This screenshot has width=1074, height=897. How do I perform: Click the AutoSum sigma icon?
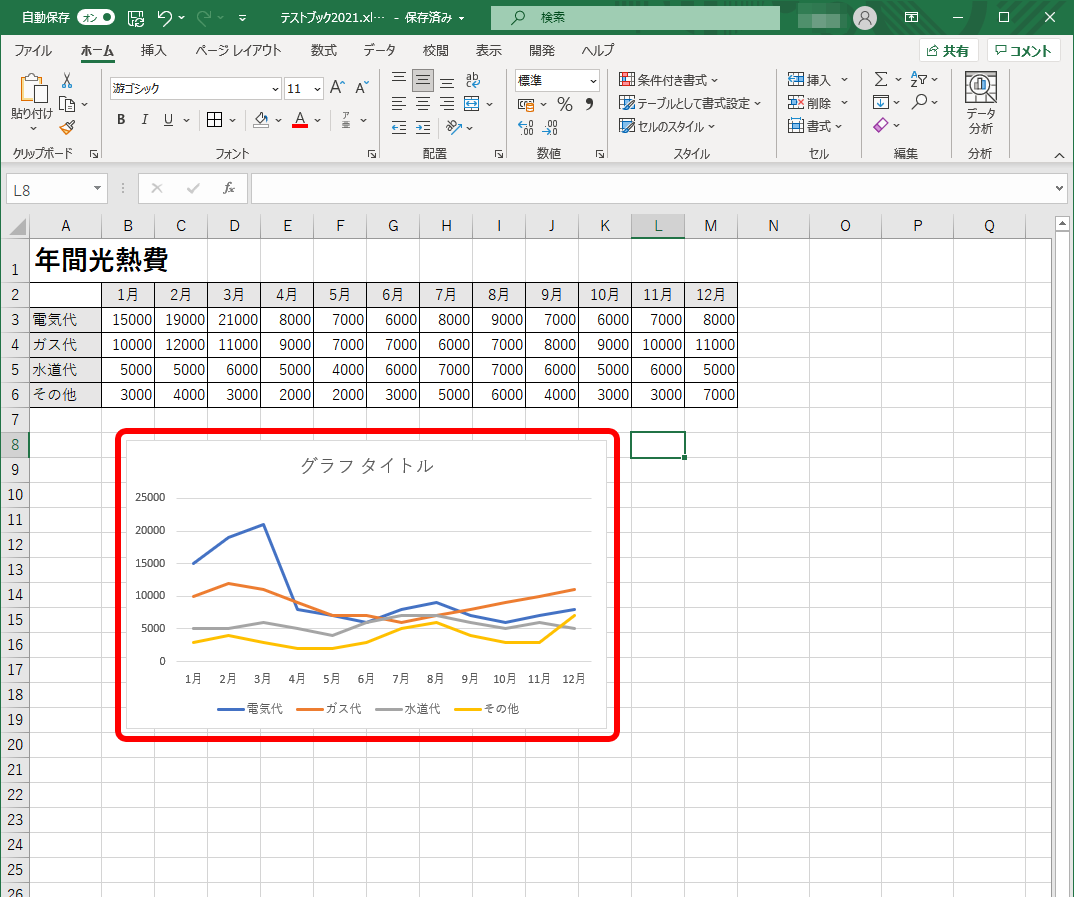coord(881,79)
